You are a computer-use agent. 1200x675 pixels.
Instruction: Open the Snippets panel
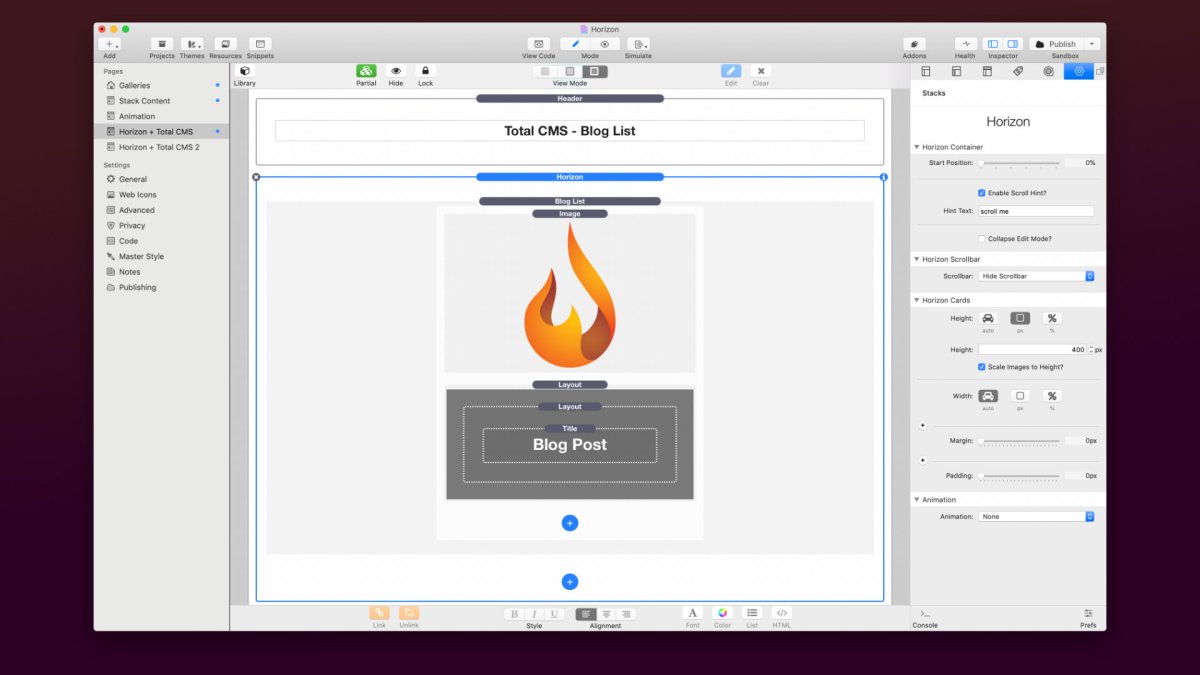tap(260, 44)
